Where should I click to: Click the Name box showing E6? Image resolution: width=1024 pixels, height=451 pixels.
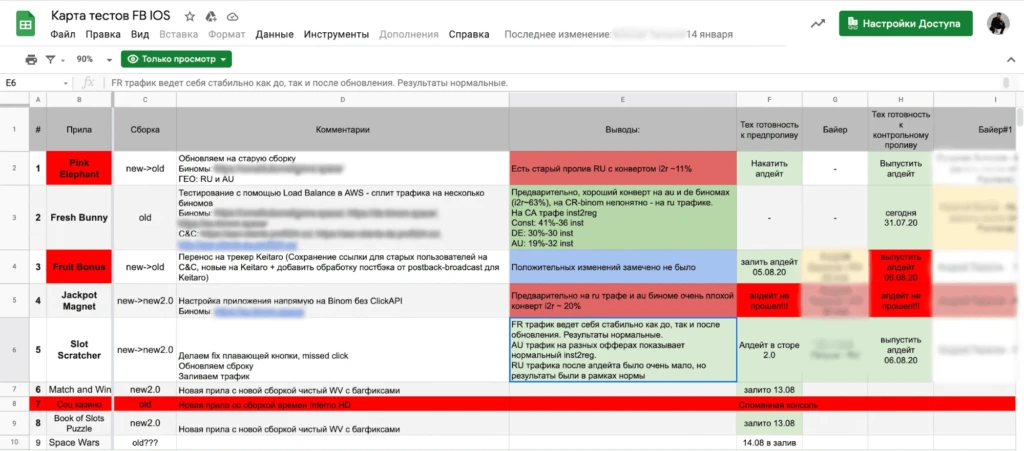click(33, 84)
